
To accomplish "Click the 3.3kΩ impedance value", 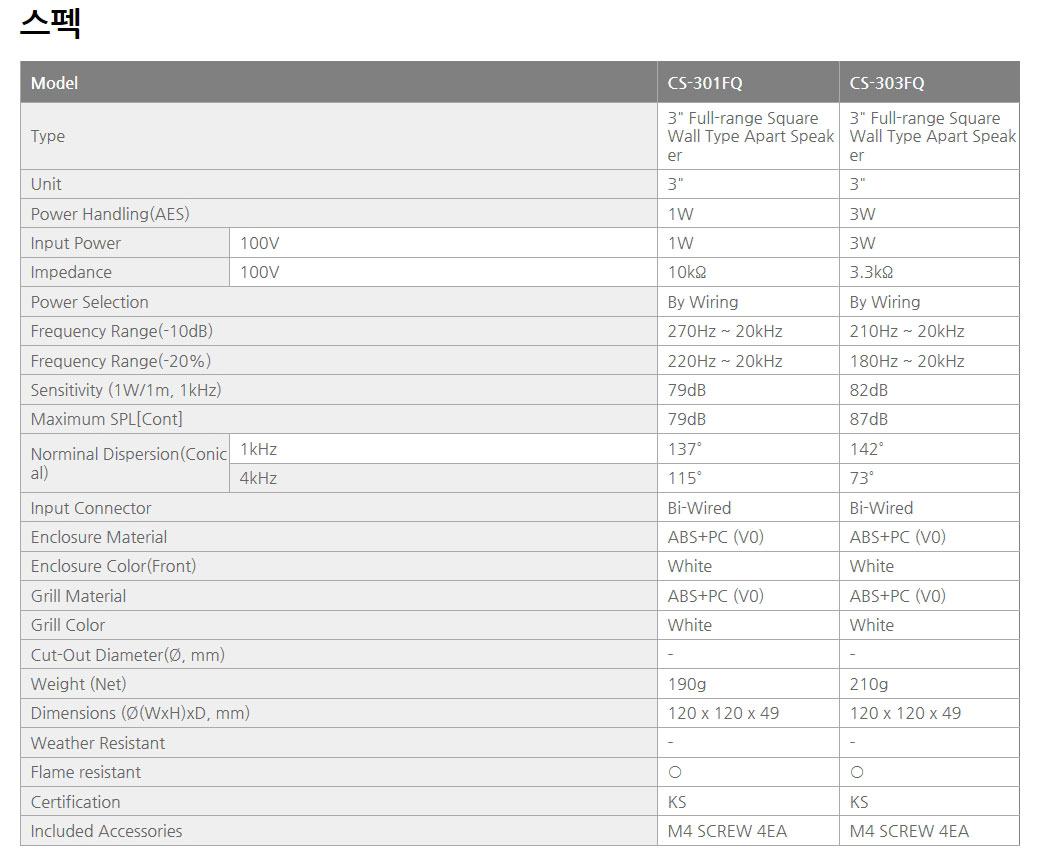I will (x=871, y=272).
